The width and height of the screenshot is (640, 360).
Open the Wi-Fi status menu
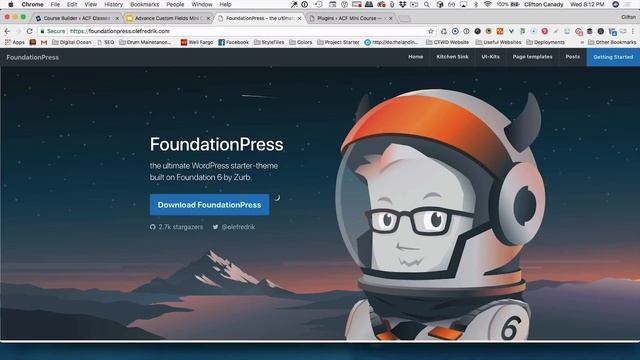487,4
